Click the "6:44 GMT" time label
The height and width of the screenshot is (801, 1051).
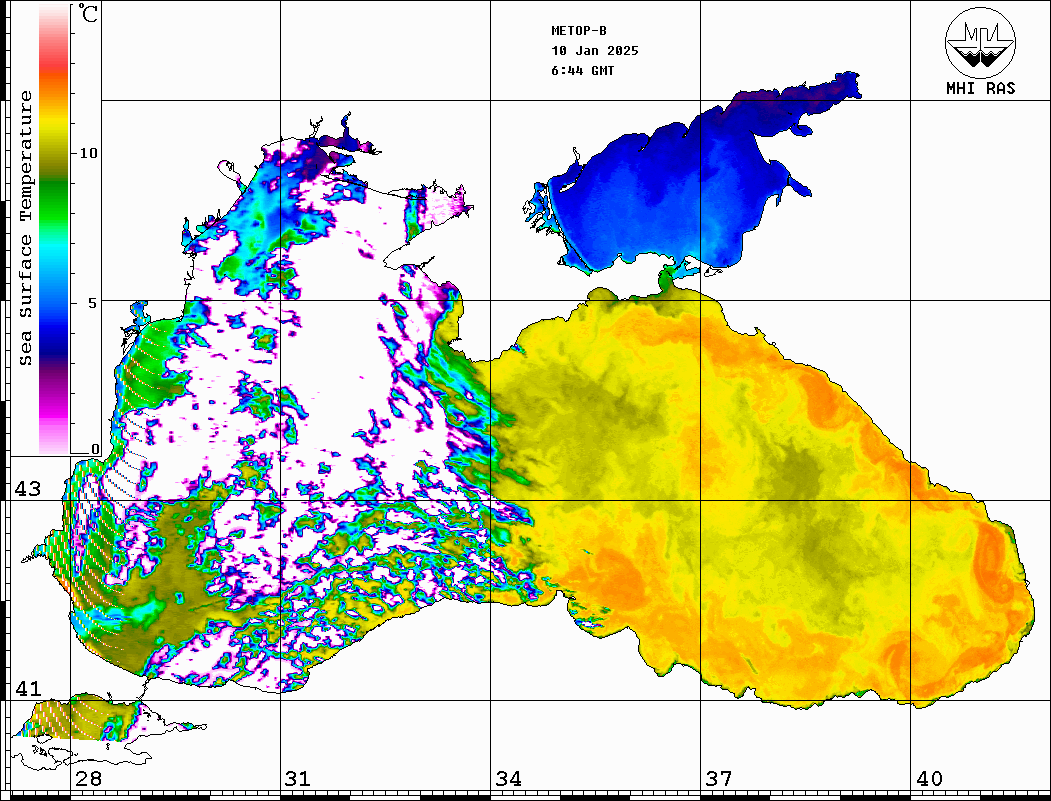click(x=583, y=71)
